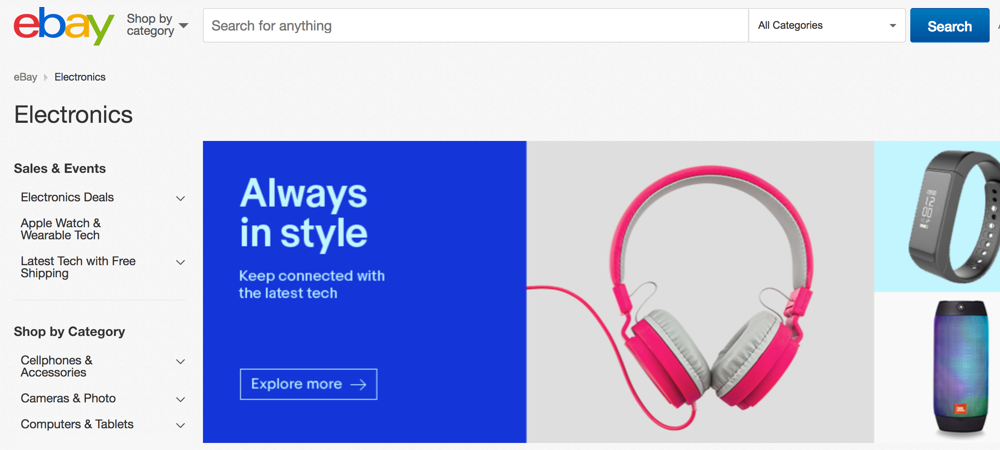Expand Cameras & Photo chevron
The image size is (1000, 450).
point(180,400)
